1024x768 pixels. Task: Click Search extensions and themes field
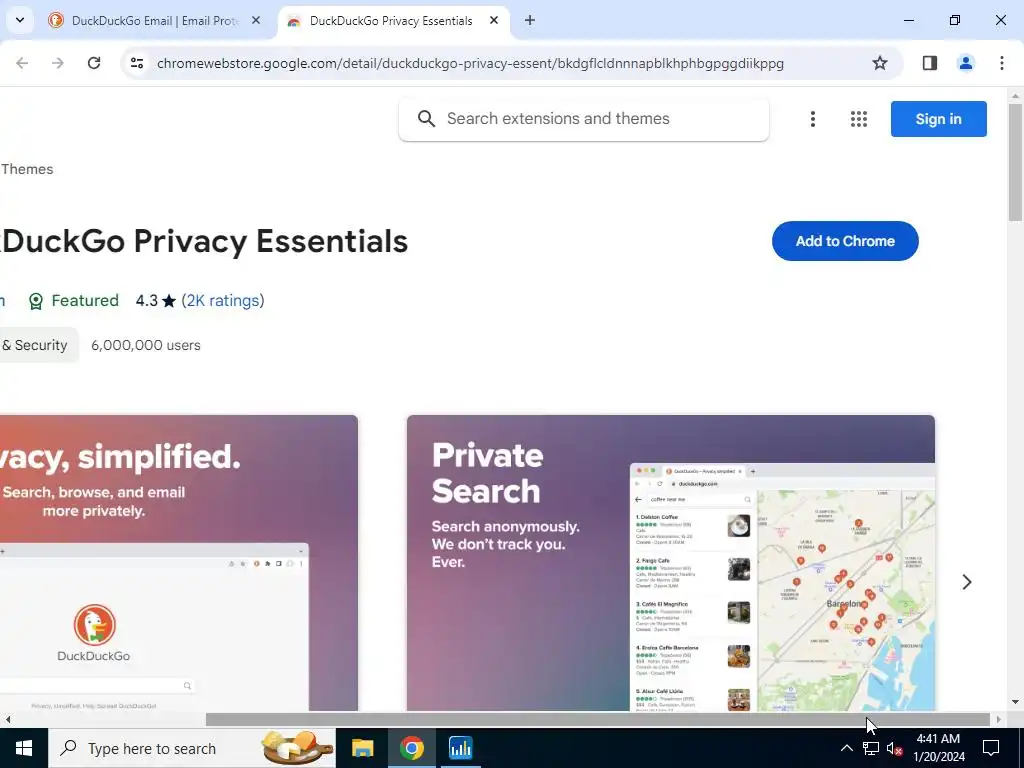point(584,119)
